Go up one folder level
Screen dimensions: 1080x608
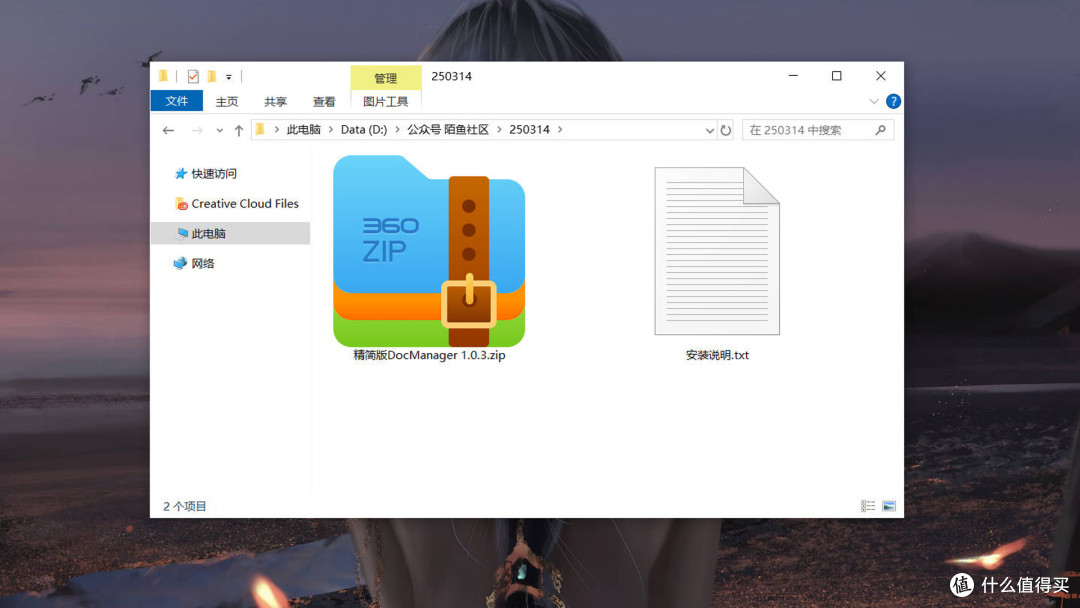(x=238, y=130)
